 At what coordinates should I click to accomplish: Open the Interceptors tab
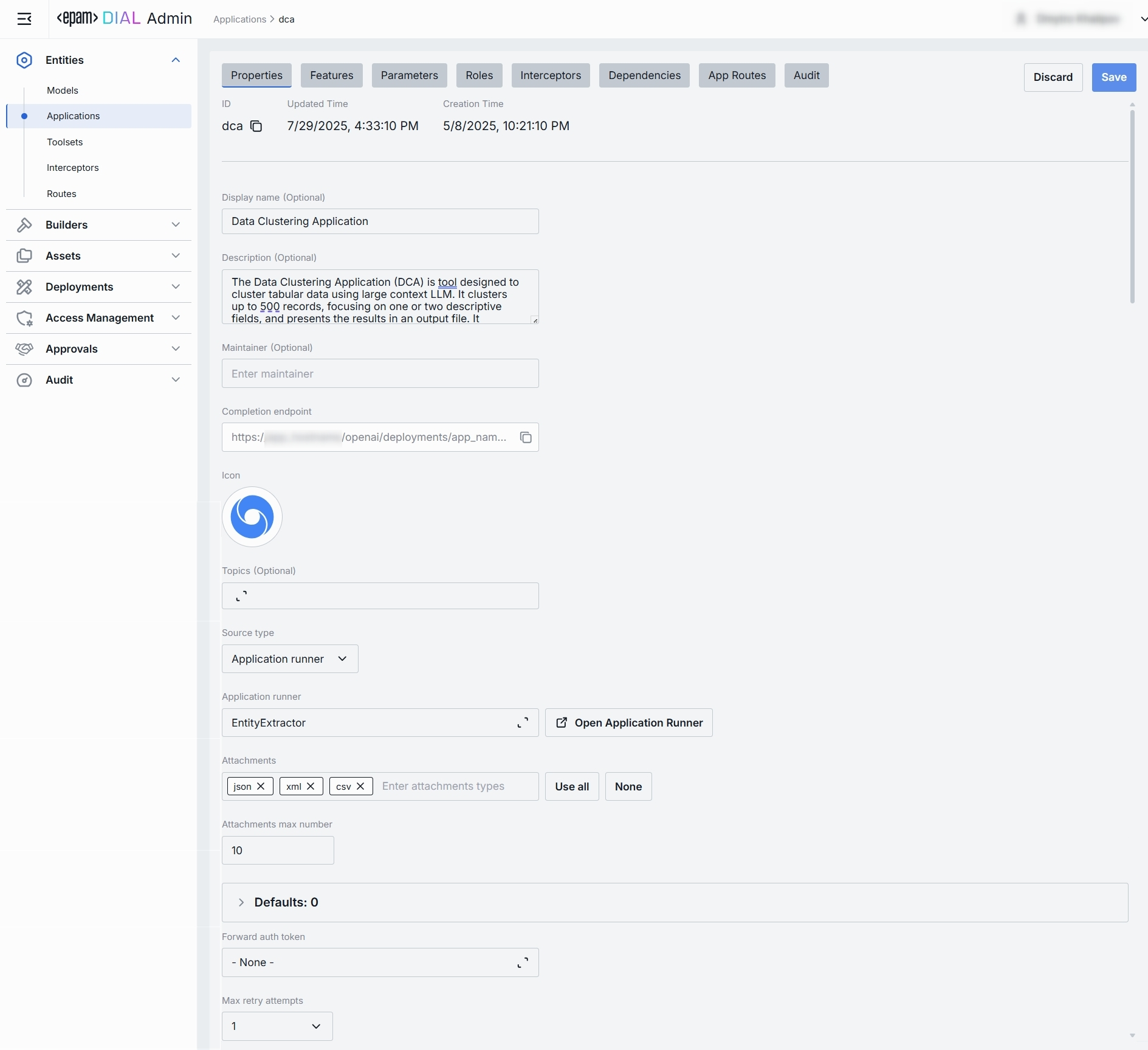(550, 75)
